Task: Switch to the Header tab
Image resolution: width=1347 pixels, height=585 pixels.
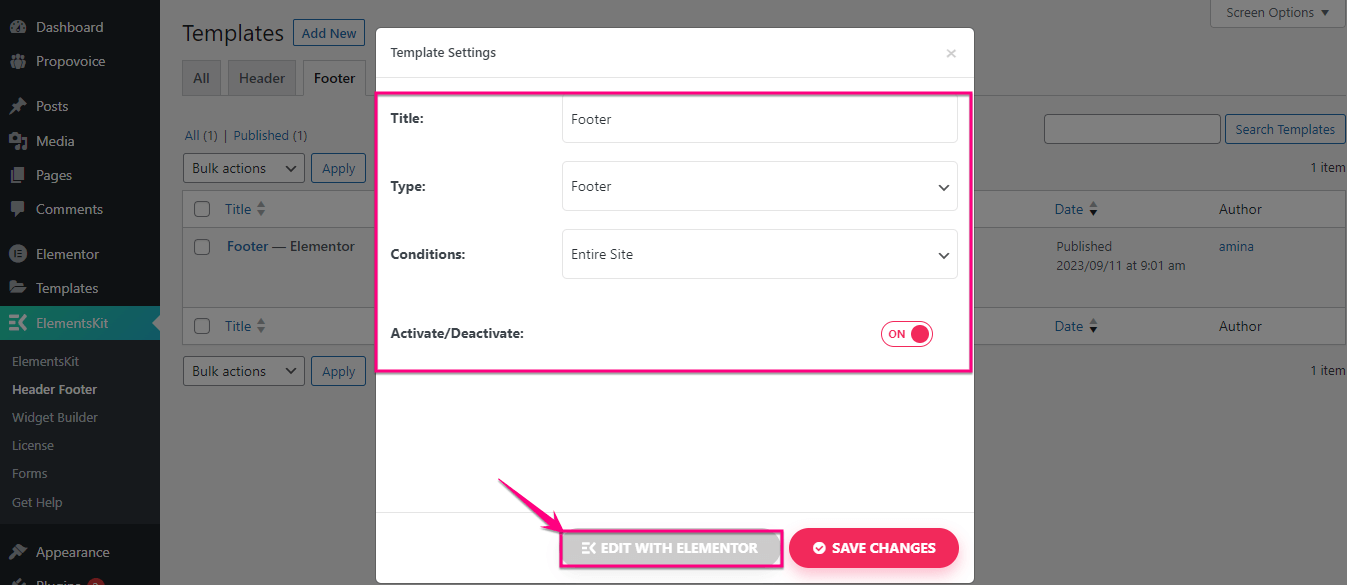Action: [x=262, y=78]
